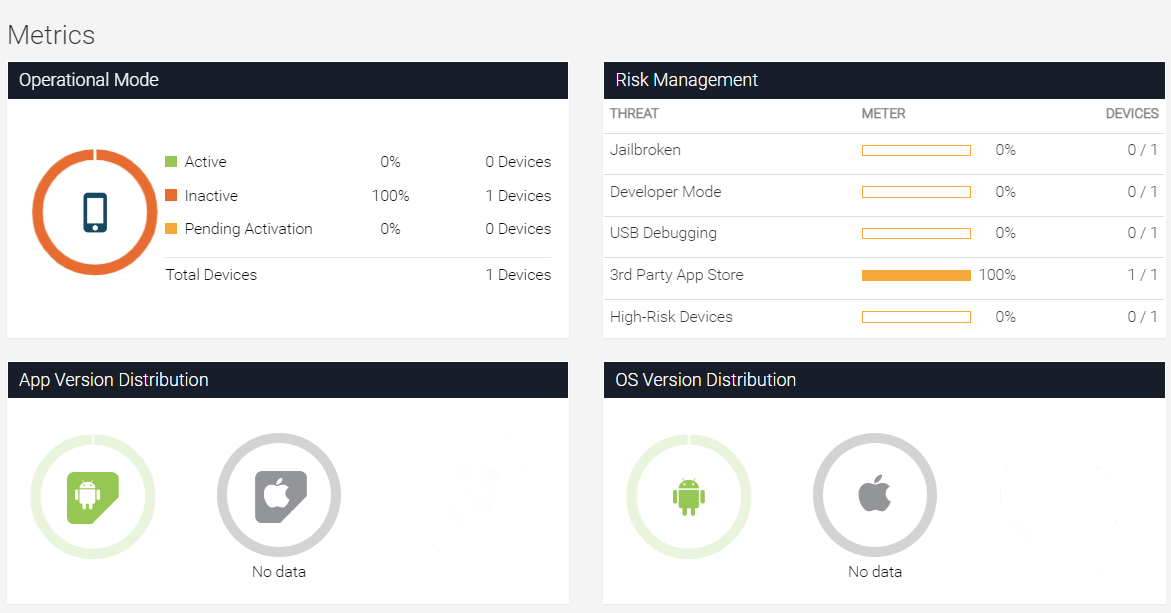The width and height of the screenshot is (1171, 613).
Task: Click the green Active legend square
Action: click(x=172, y=161)
